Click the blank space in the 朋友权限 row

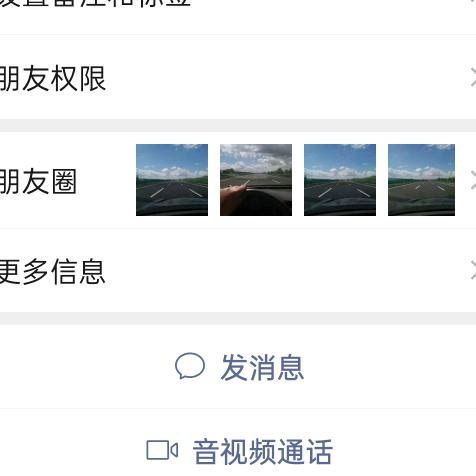(287, 77)
